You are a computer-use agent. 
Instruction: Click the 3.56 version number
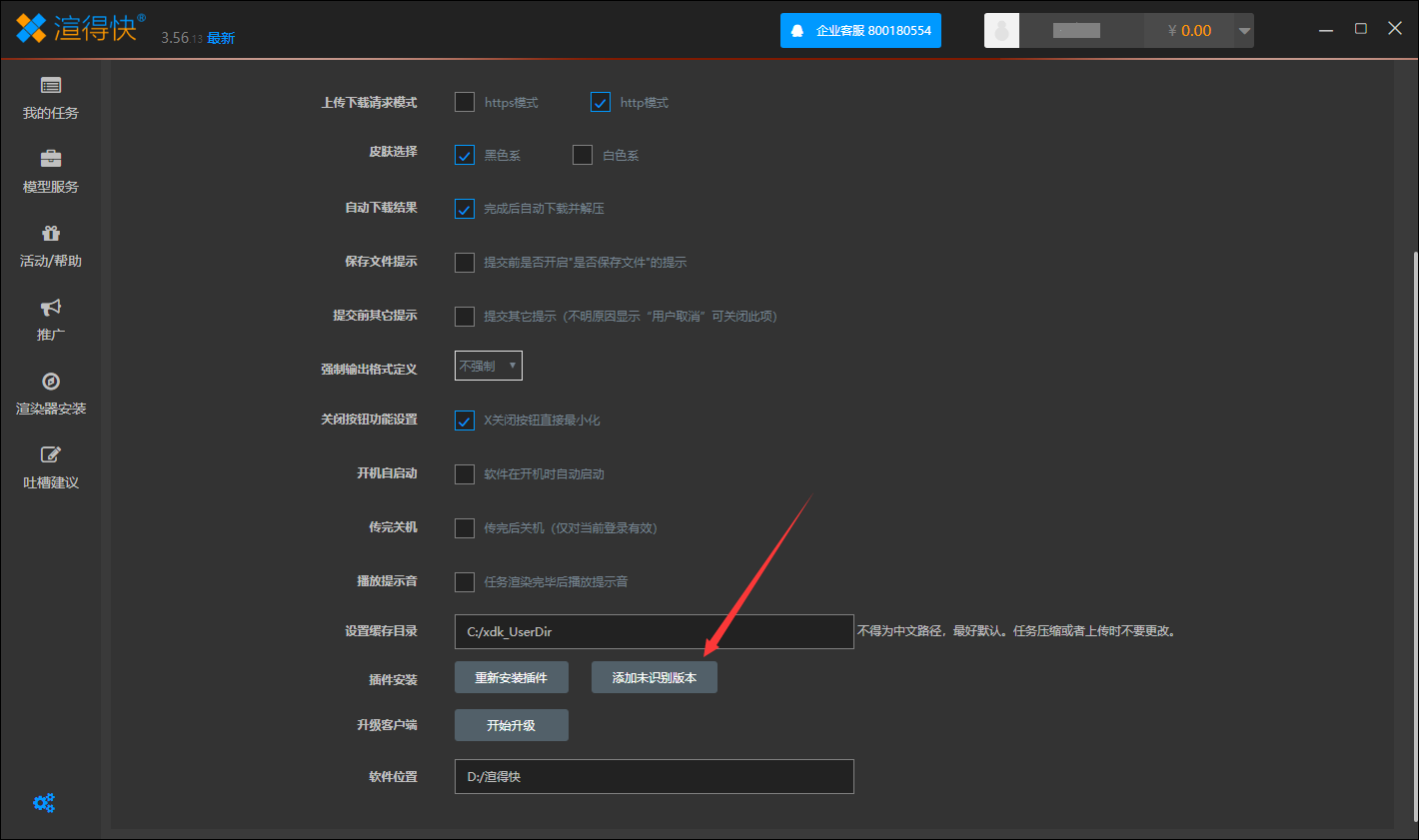(x=175, y=38)
